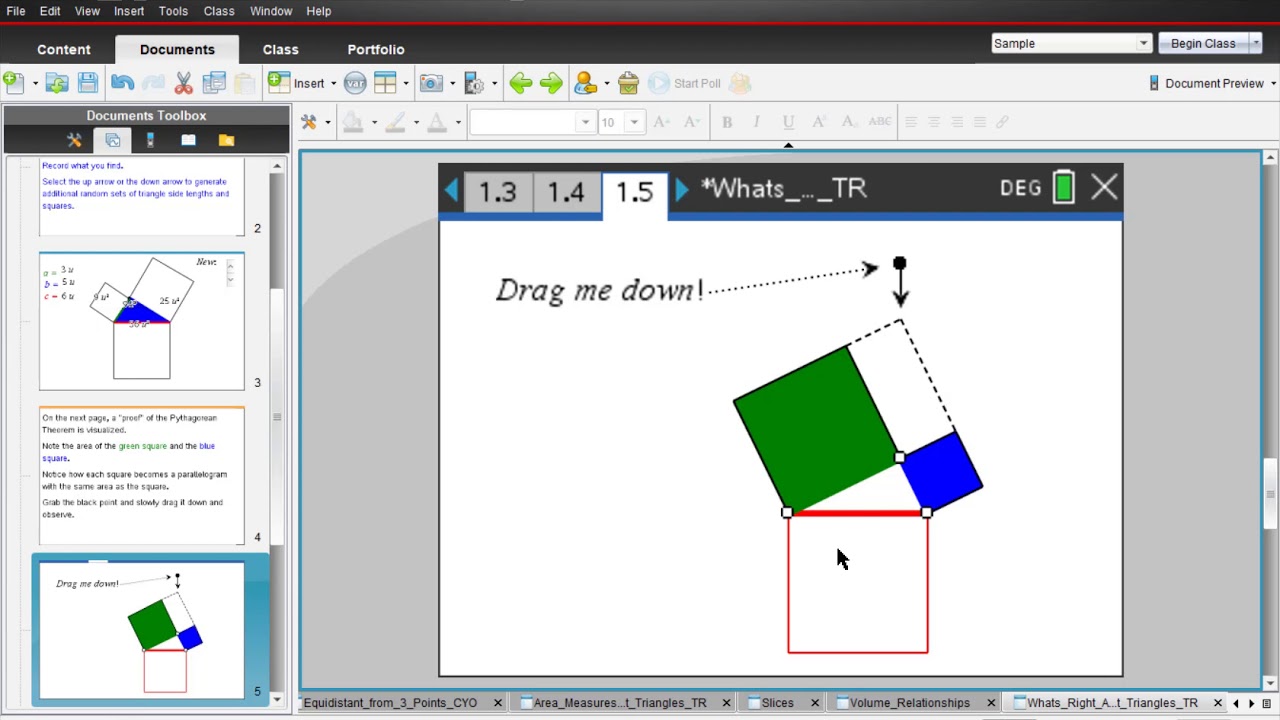Open the Tools menu
Screen dimensions: 1280x720
pos(173,11)
